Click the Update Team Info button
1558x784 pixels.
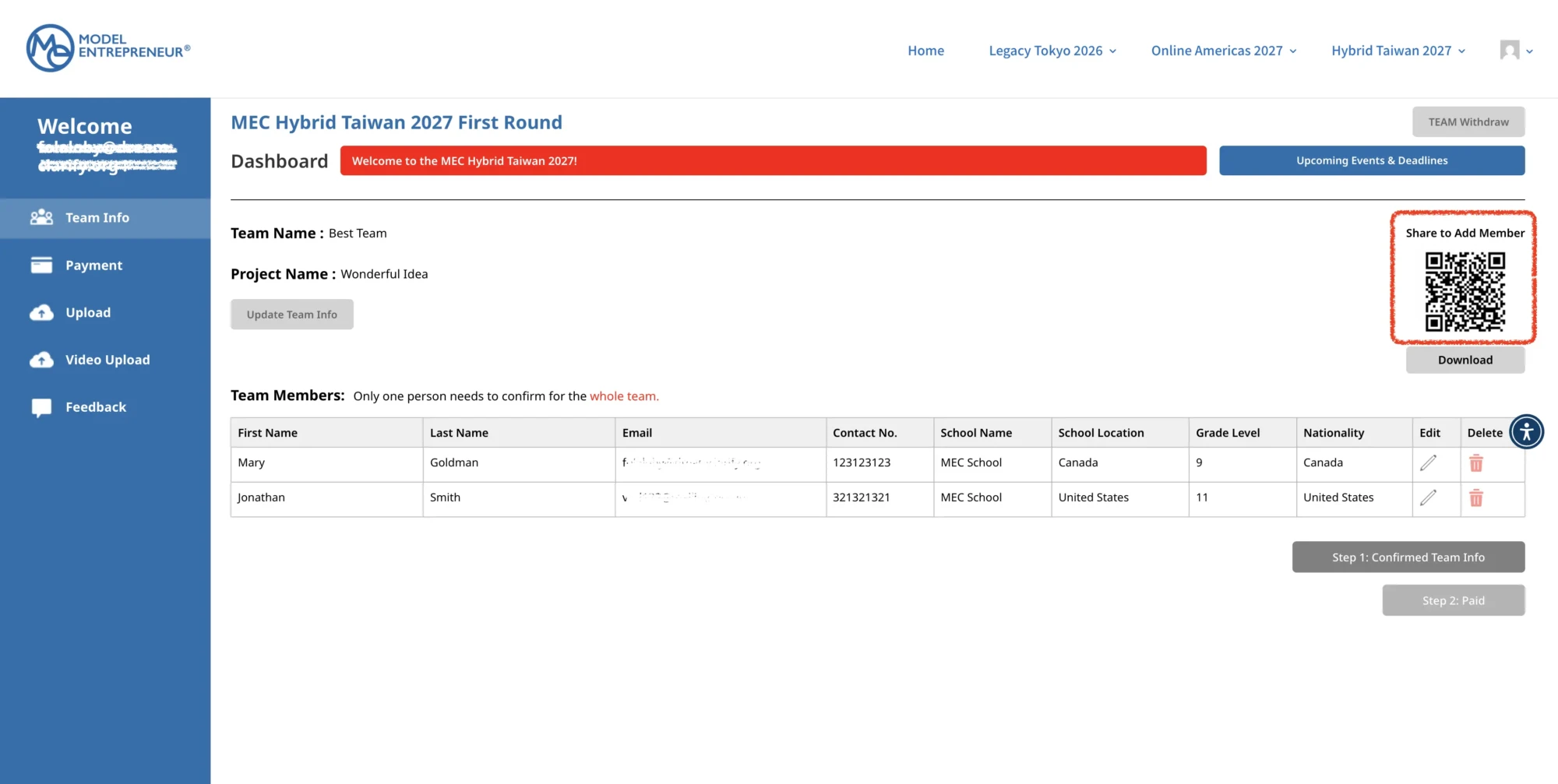point(292,315)
